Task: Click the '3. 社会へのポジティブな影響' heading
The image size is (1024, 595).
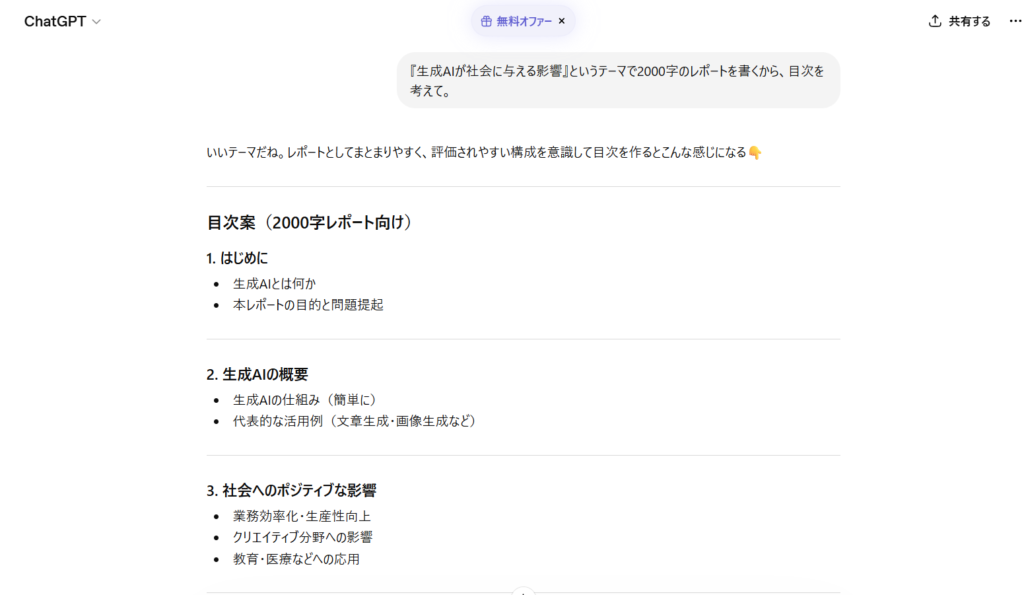Action: pyautogui.click(x=291, y=491)
